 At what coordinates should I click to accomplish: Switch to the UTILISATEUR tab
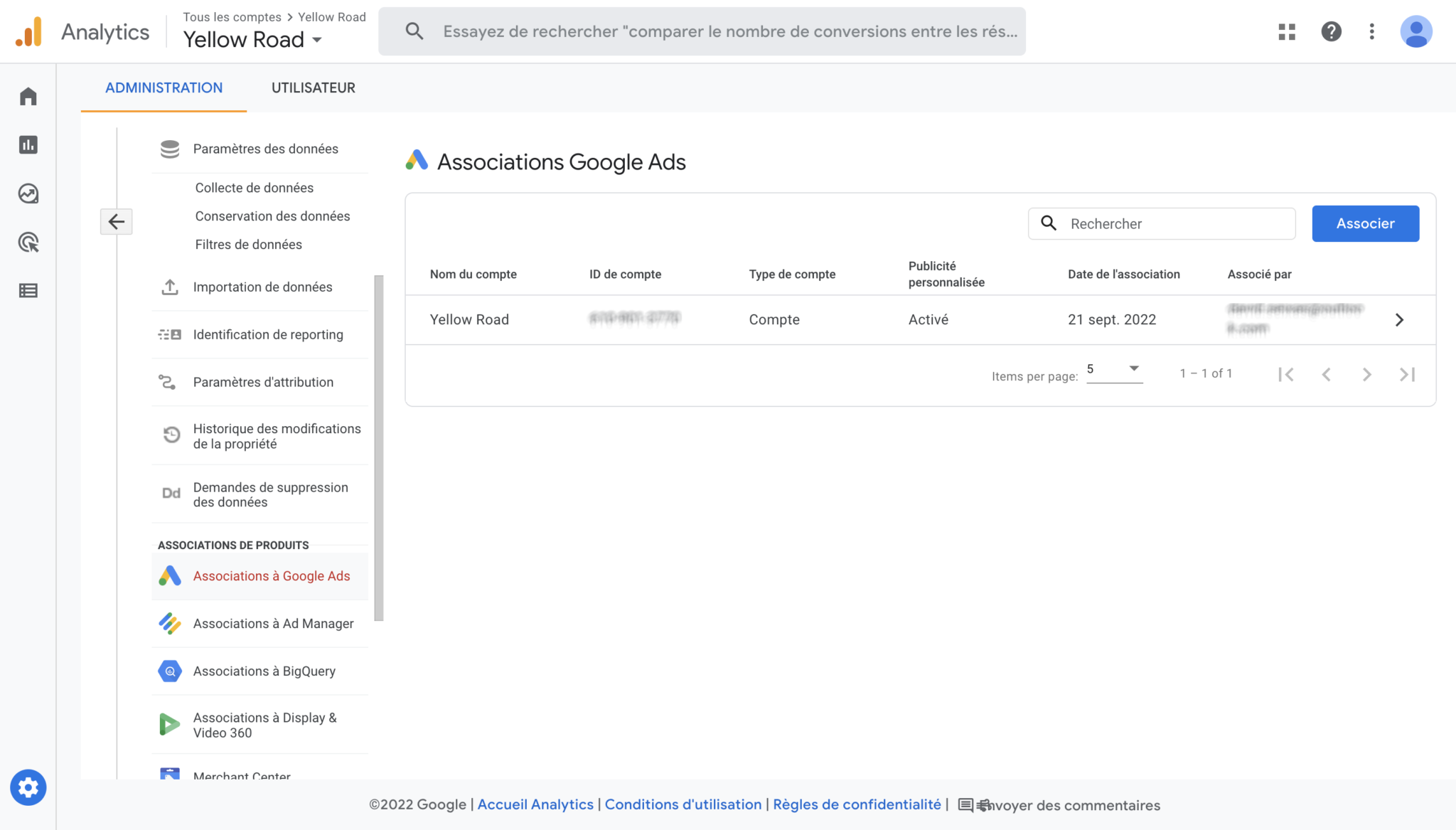(314, 87)
